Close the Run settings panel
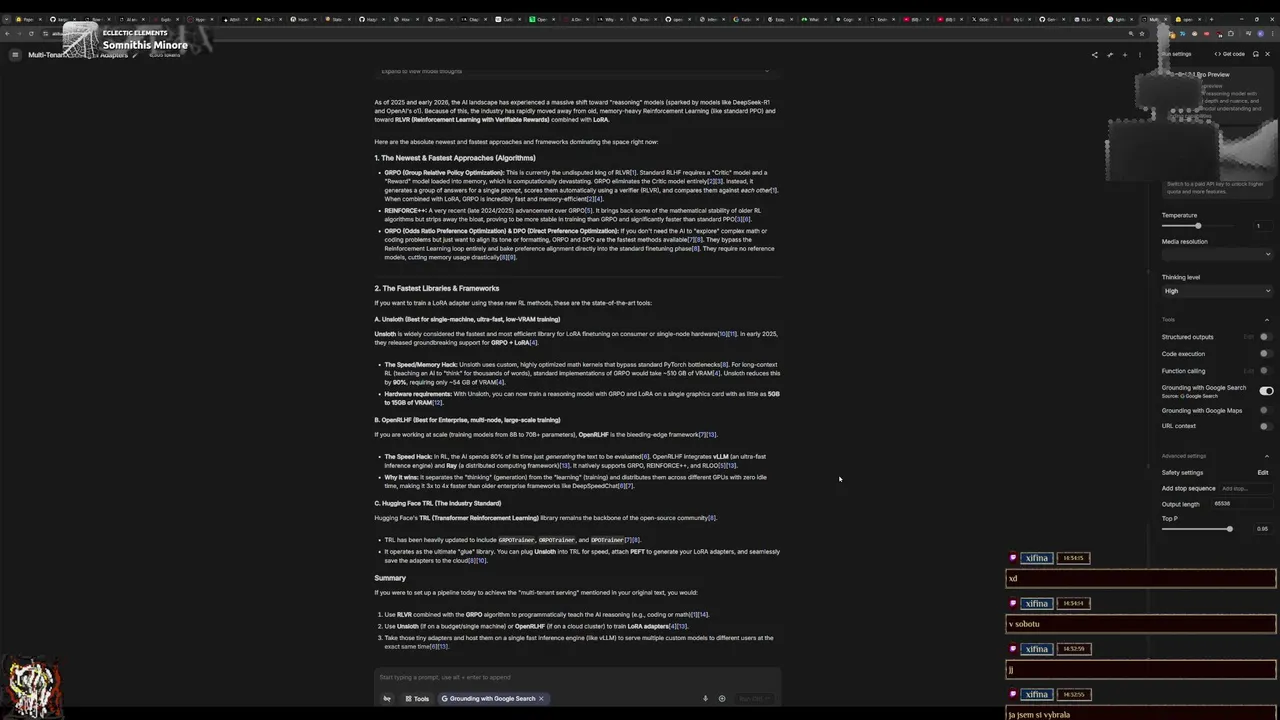 tap(1267, 54)
